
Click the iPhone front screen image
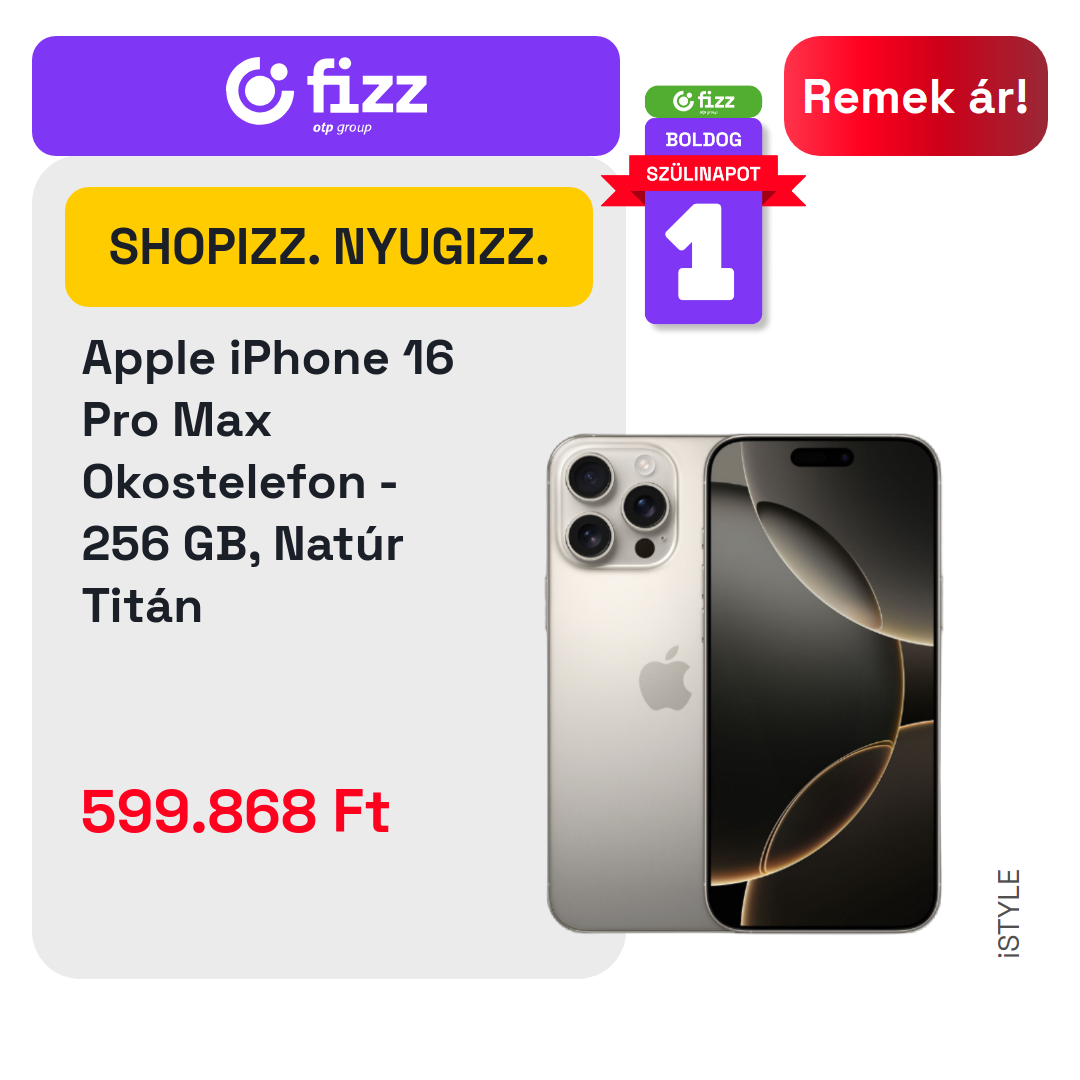coord(822,683)
